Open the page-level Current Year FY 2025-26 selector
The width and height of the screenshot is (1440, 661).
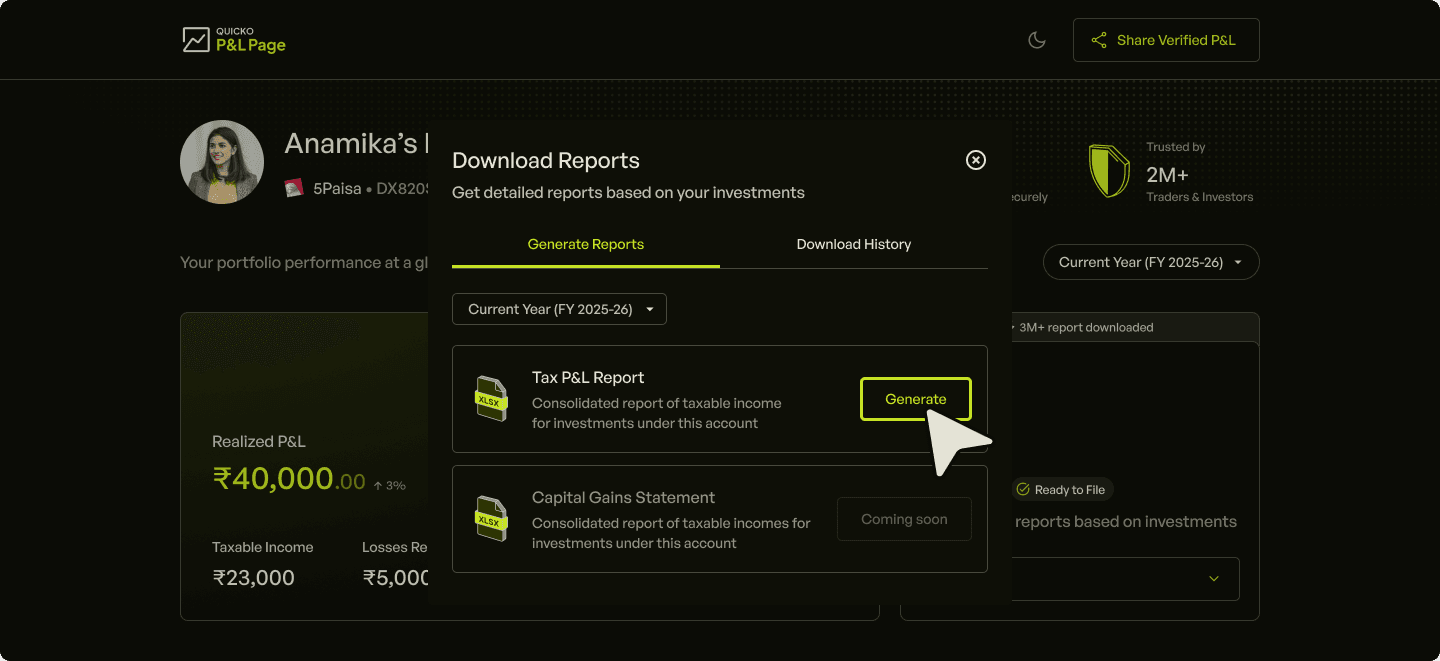[1151, 262]
